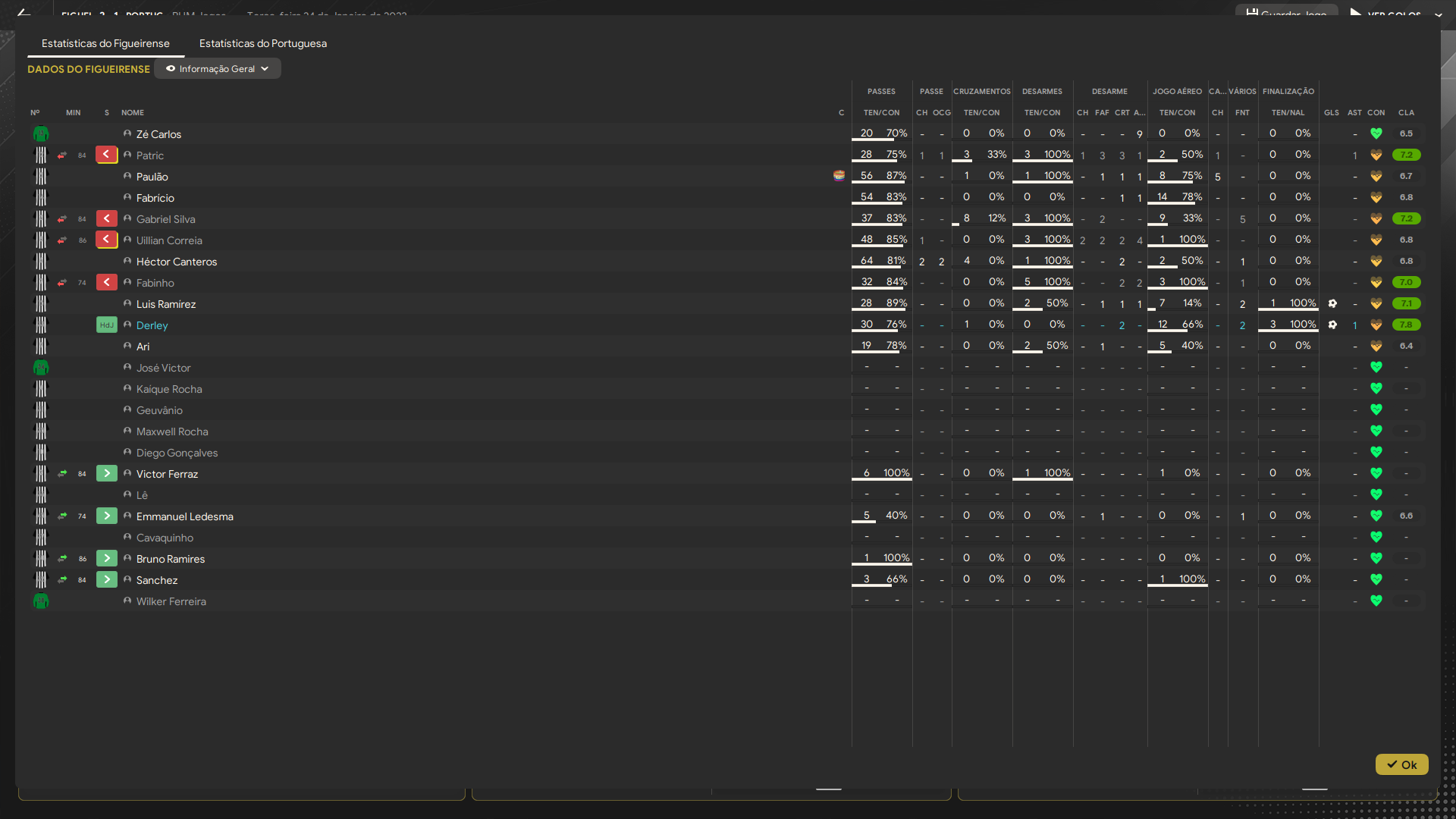Image resolution: width=1456 pixels, height=819 pixels.
Task: Click the back arrow at top left
Action: click(24, 13)
